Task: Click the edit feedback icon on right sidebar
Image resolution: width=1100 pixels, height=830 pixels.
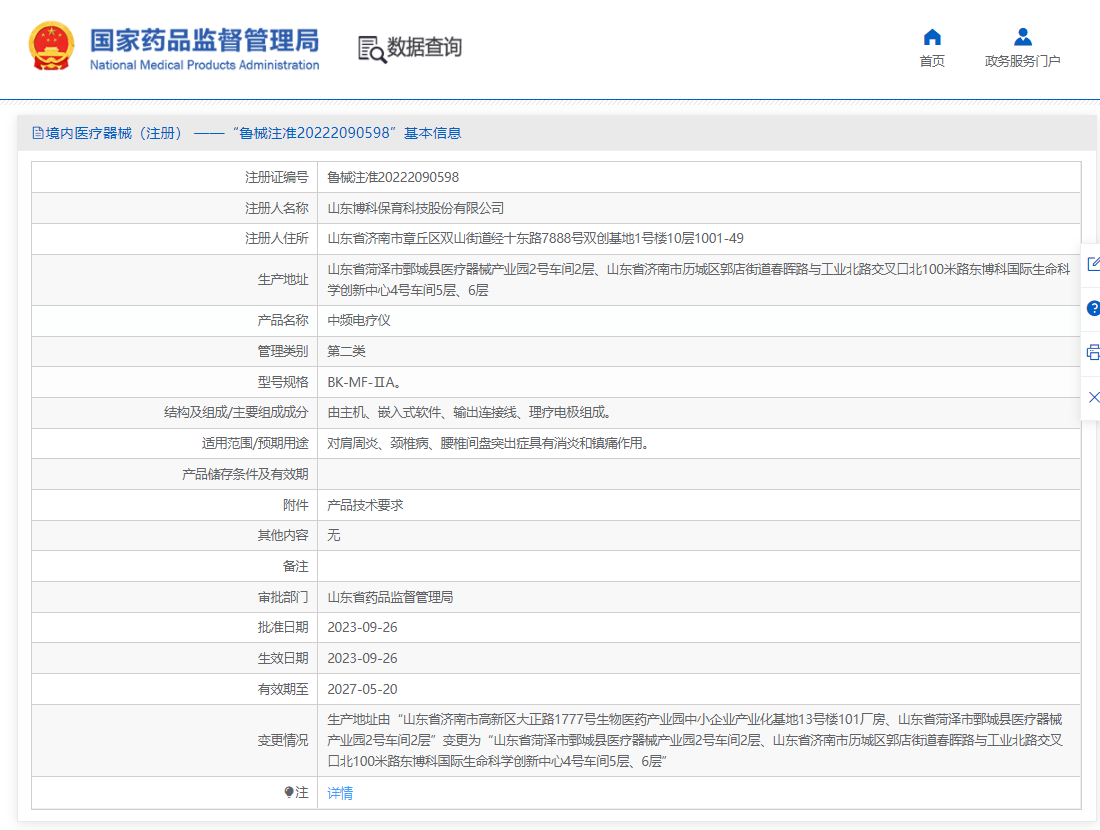Action: (1093, 264)
